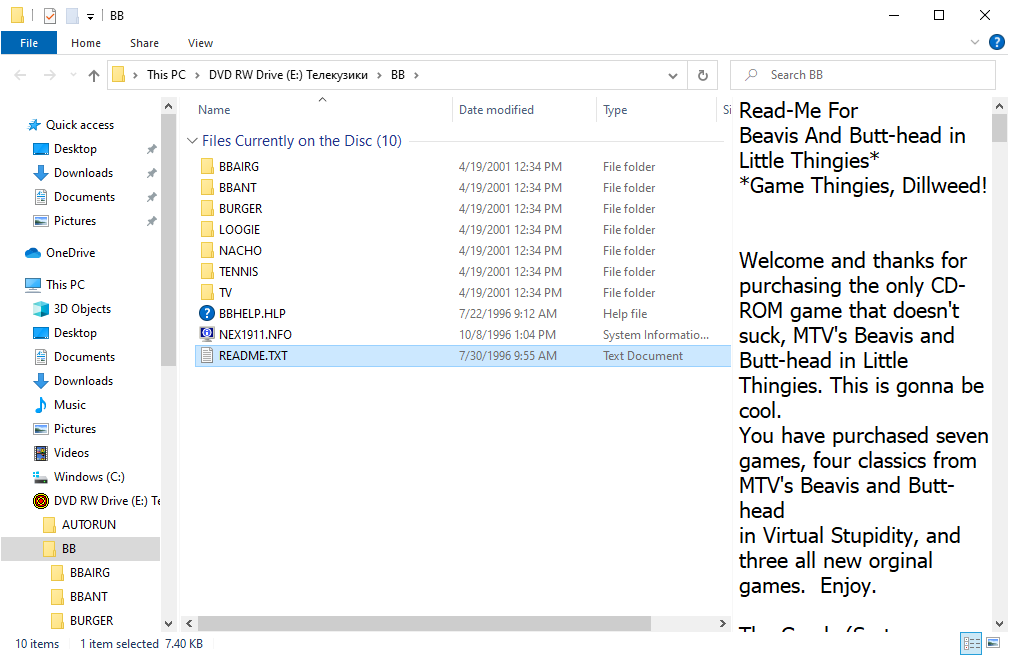Click the '10 items' status bar text

(37, 644)
